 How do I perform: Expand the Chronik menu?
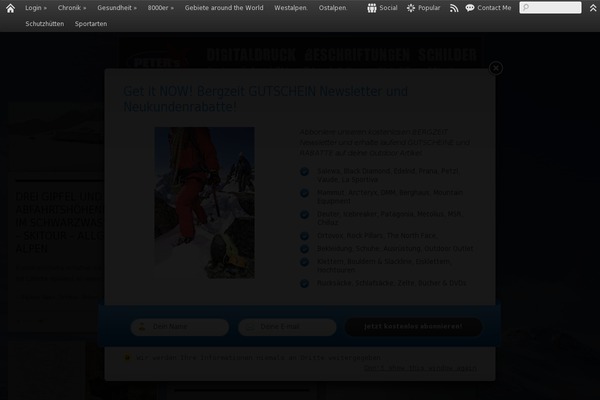pyautogui.click(x=72, y=8)
